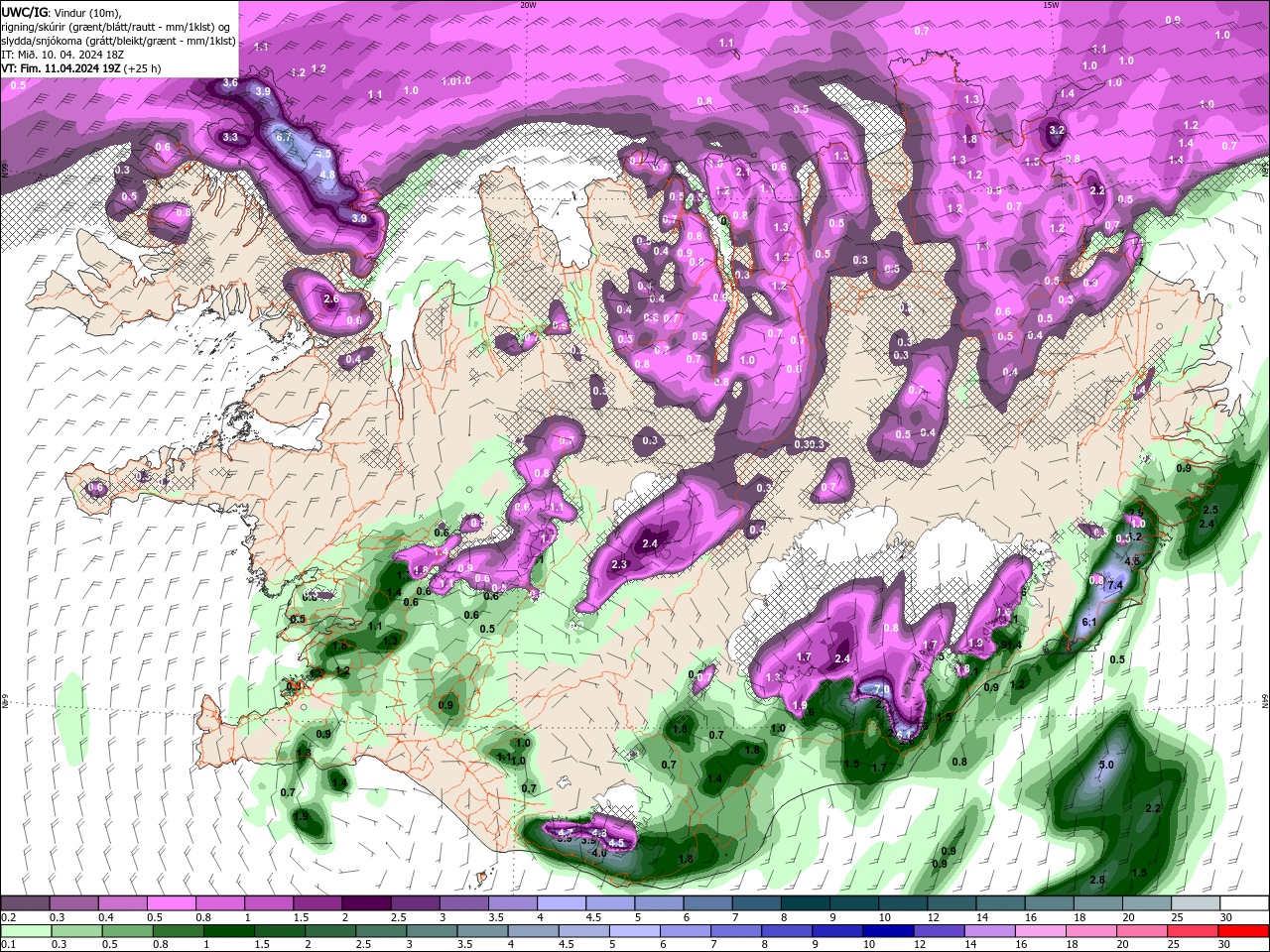Click the light gray 25 swatch in top legend
The height and width of the screenshot is (952, 1270).
[x=1196, y=903]
